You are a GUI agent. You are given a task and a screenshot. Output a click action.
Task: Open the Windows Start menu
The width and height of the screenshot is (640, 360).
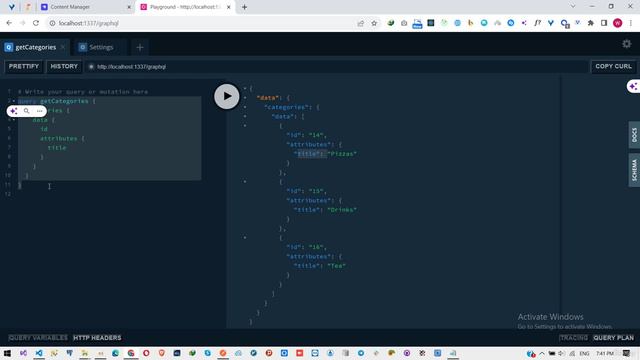point(7,353)
